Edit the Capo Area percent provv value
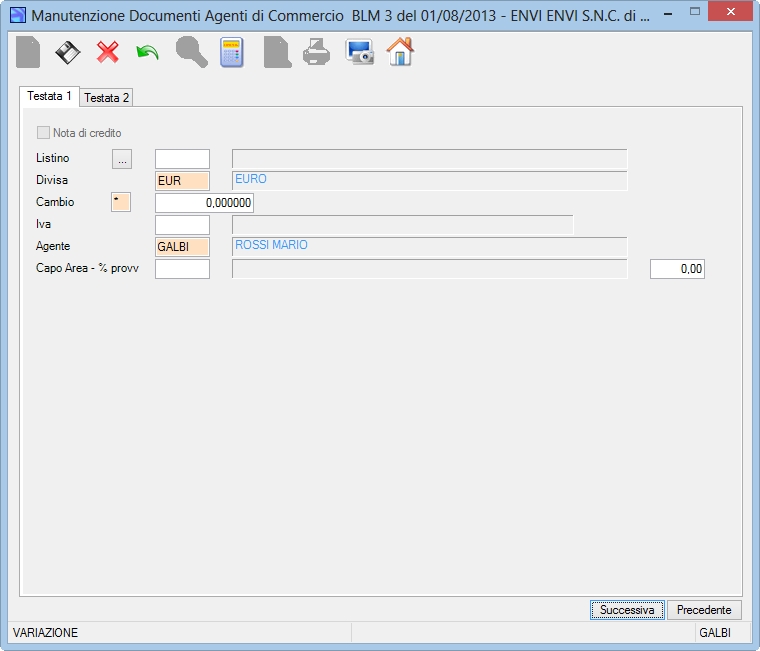This screenshot has height=651, width=760. pyautogui.click(x=677, y=269)
